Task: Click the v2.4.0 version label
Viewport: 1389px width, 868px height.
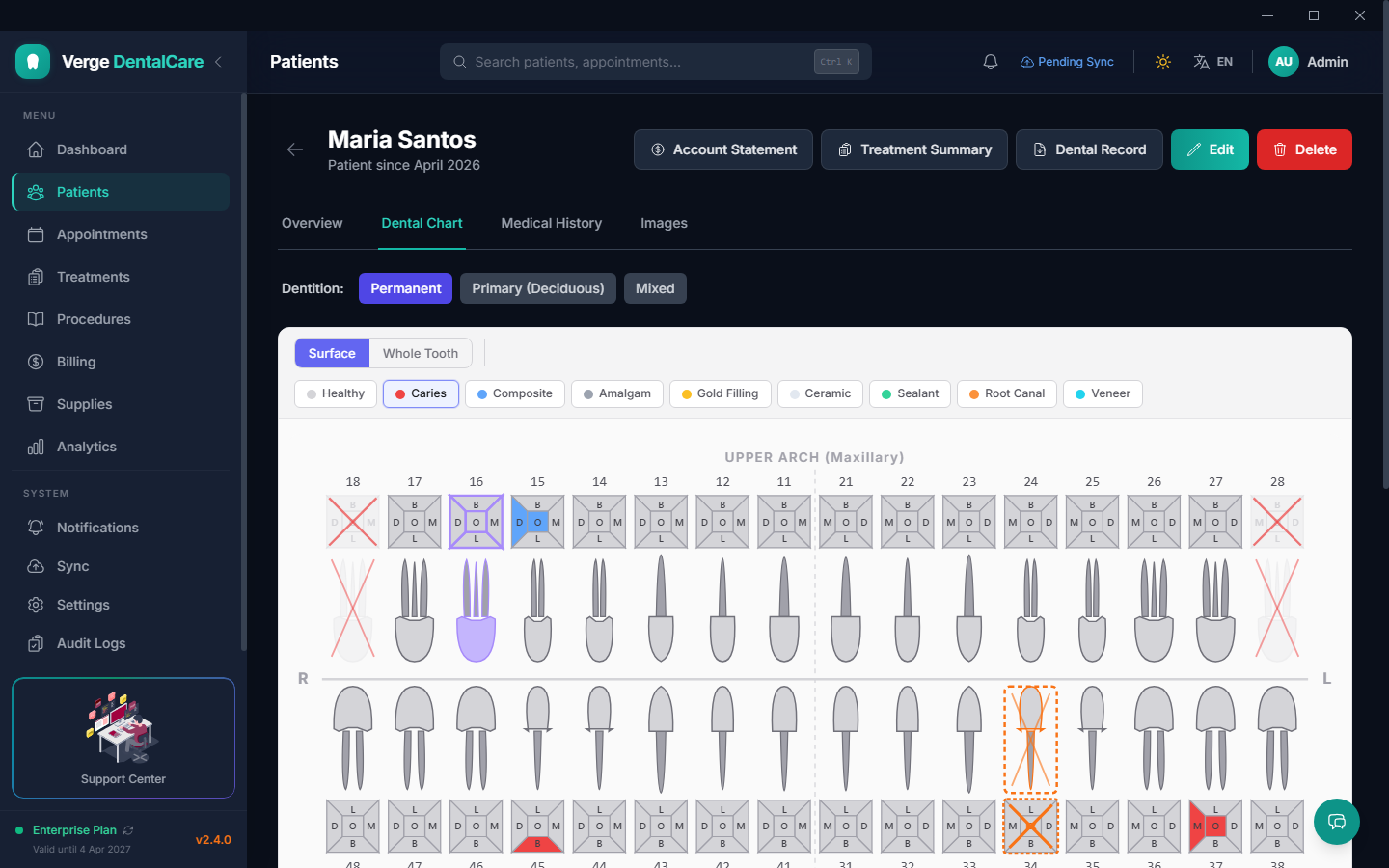Action: tap(213, 840)
